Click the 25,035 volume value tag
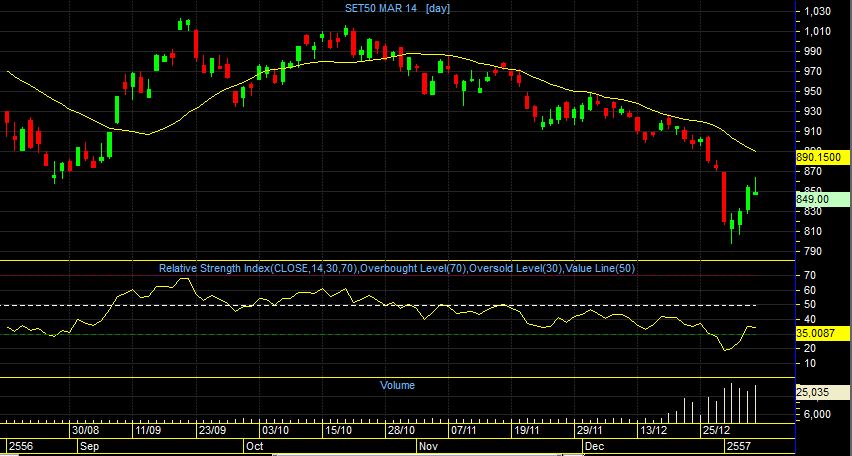Viewport: 852px width, 456px height. (822, 392)
